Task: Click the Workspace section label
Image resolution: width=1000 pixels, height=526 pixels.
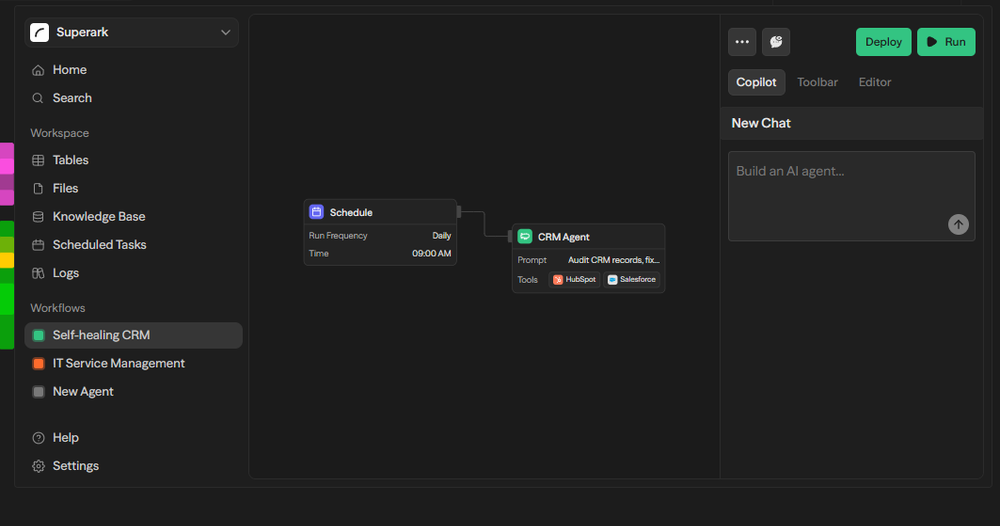Action: (60, 133)
